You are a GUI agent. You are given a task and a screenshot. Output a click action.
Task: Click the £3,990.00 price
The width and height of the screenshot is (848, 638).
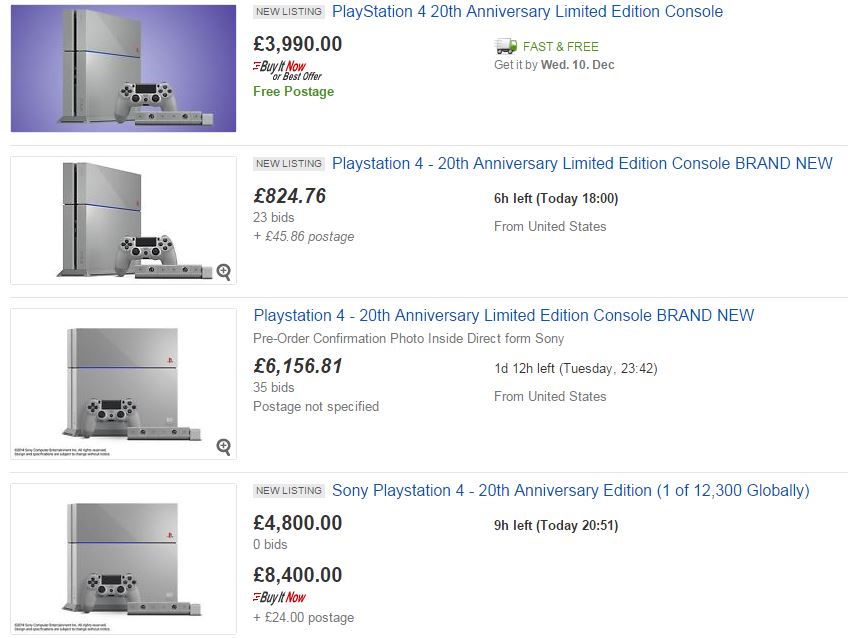[298, 44]
